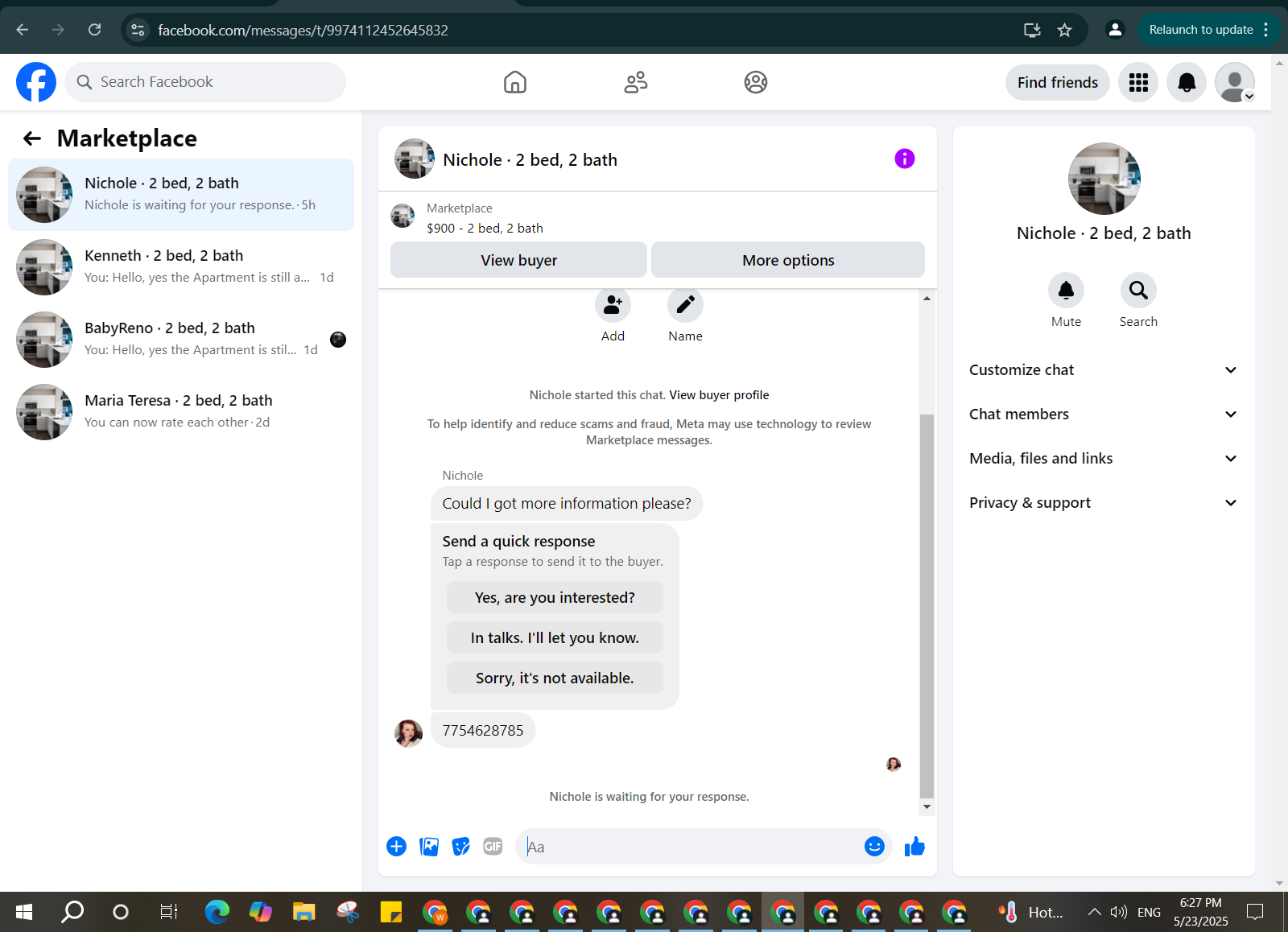Image resolution: width=1288 pixels, height=932 pixels.
Task: Click the message bubble 7754628785
Action: tap(483, 730)
